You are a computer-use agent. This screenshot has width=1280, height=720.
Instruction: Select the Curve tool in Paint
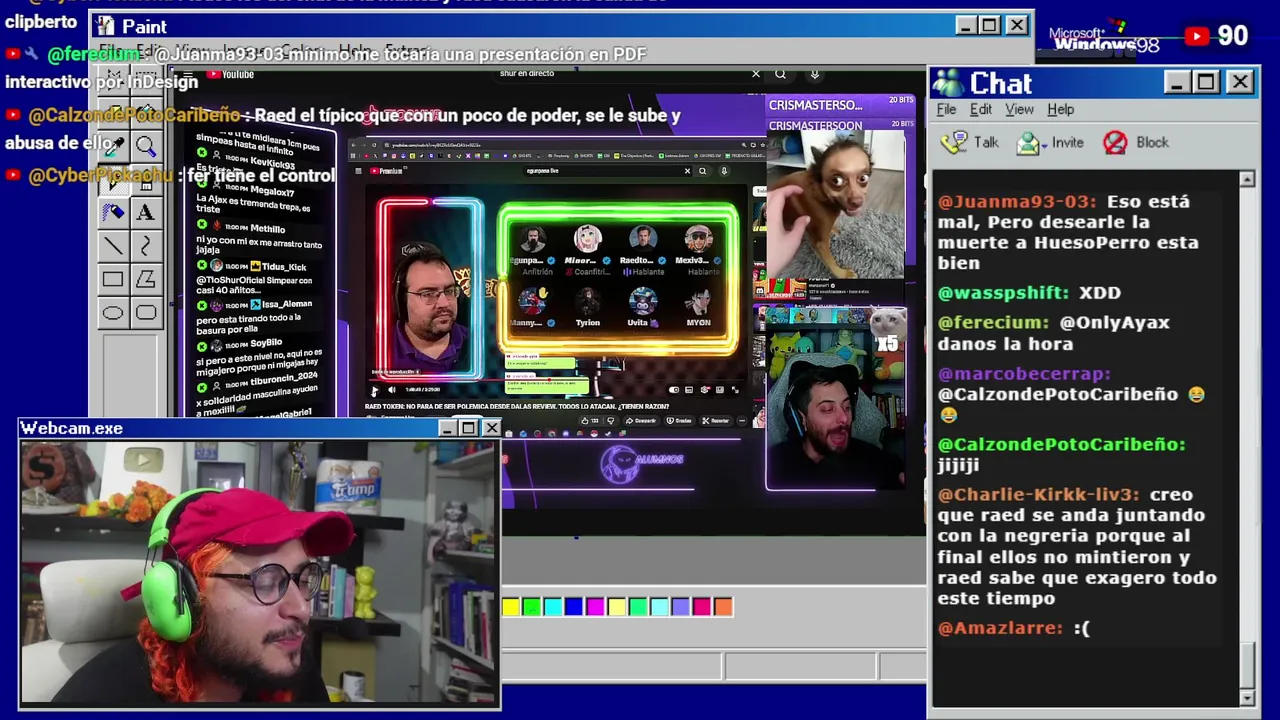(x=146, y=245)
